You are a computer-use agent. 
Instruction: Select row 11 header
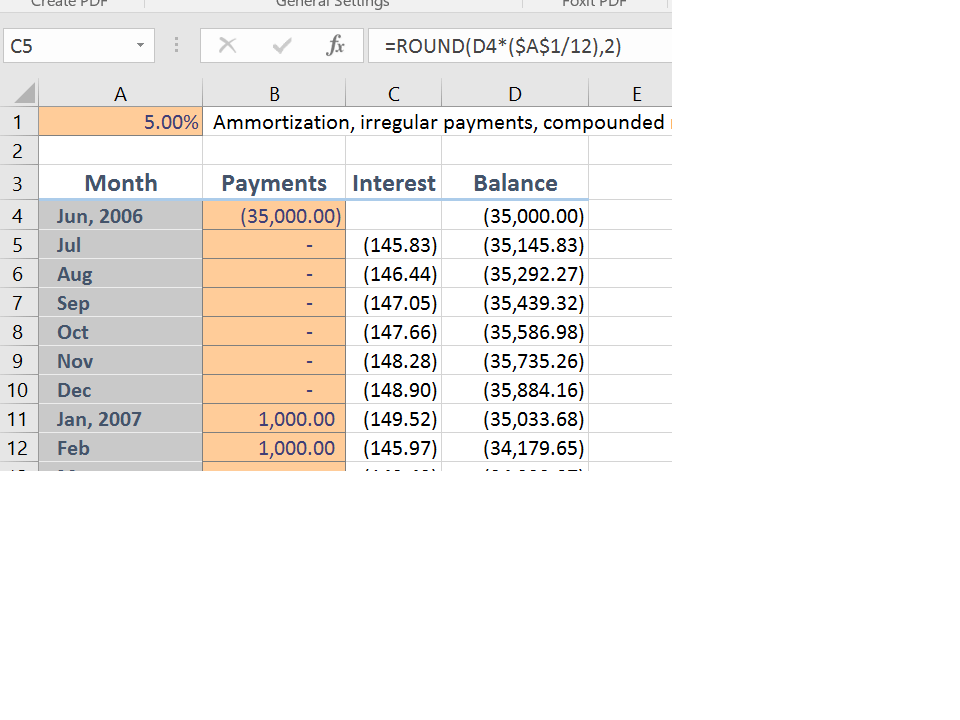pyautogui.click(x=18, y=419)
